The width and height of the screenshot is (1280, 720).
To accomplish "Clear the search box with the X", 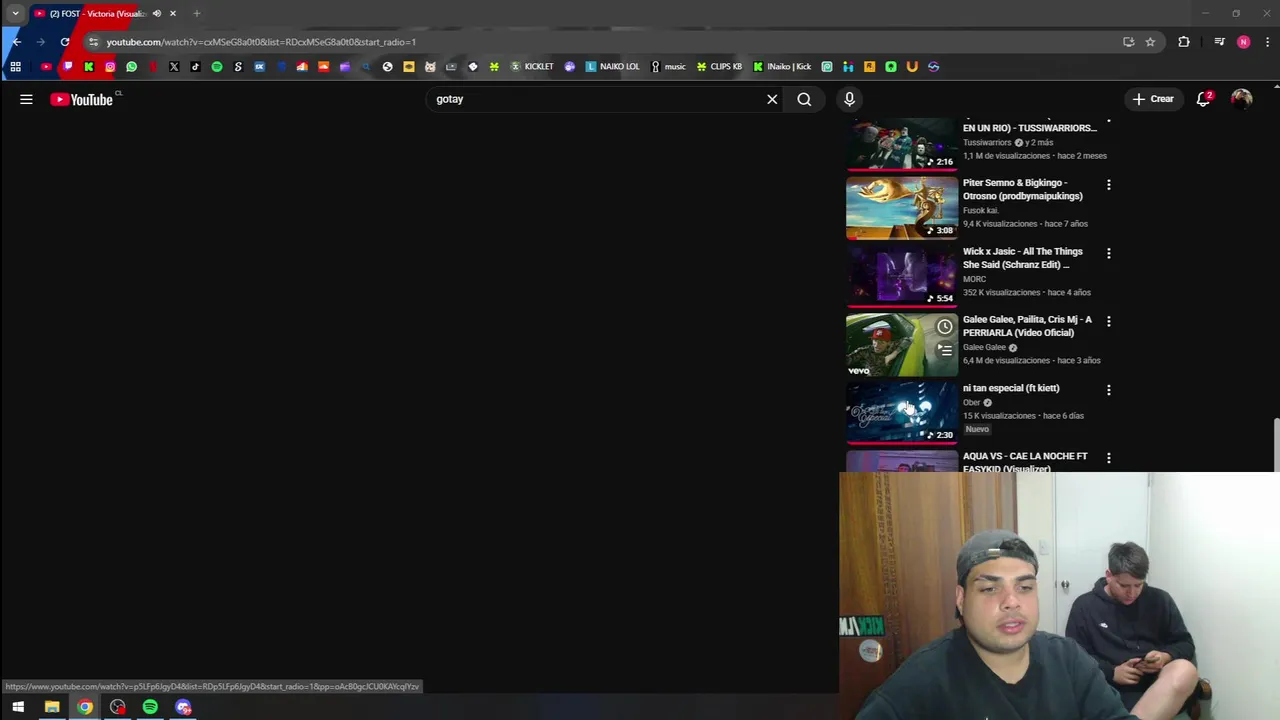I will (772, 99).
